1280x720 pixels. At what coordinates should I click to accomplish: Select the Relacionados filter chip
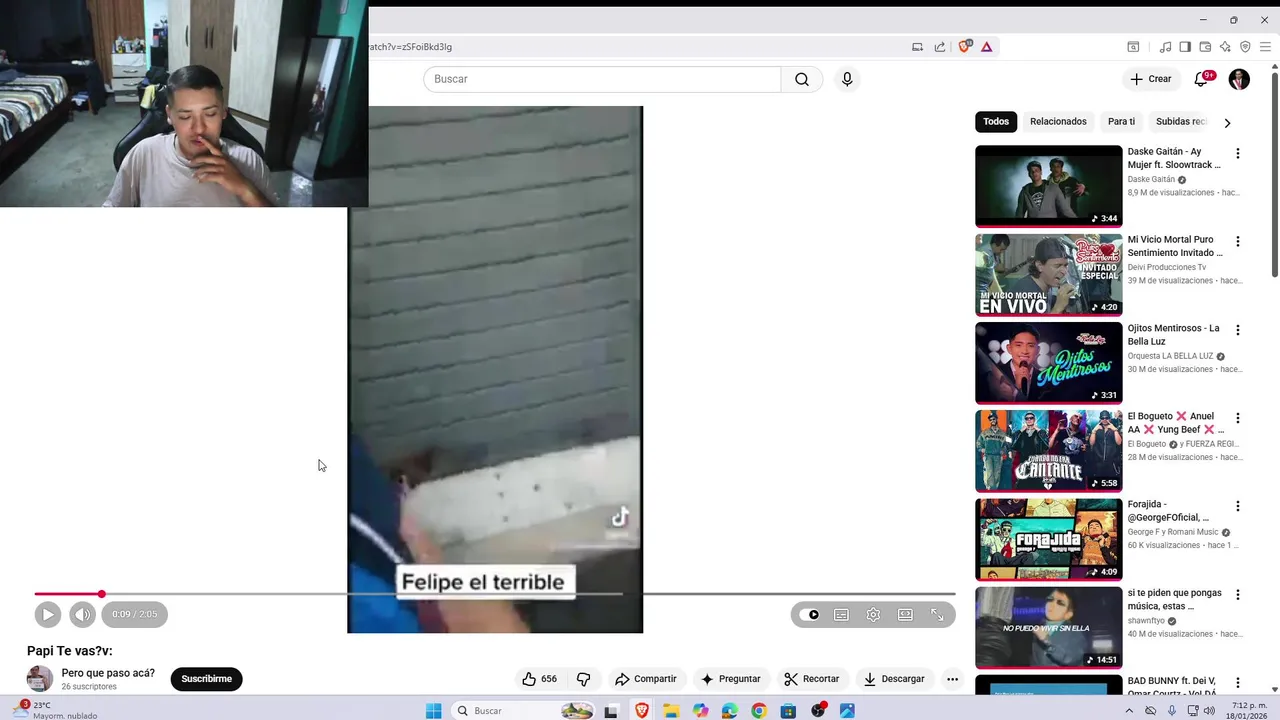click(x=1058, y=122)
